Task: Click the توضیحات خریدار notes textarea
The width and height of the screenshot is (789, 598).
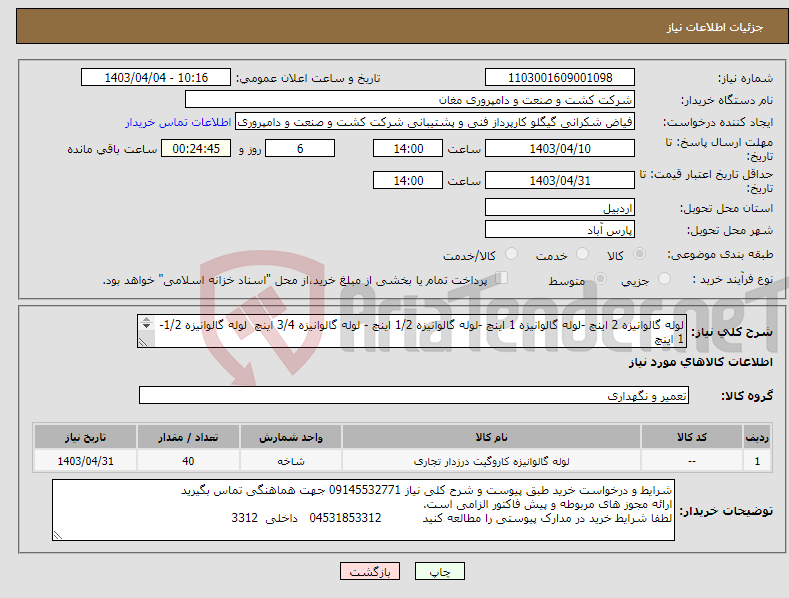Action: tap(363, 510)
